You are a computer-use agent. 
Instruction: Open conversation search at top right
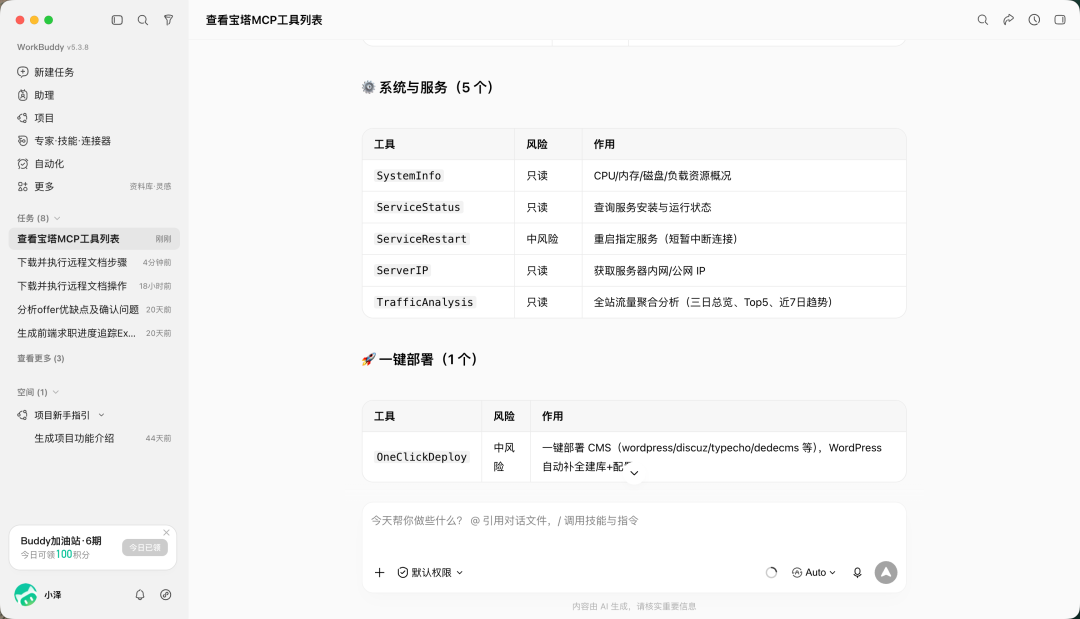click(x=983, y=20)
